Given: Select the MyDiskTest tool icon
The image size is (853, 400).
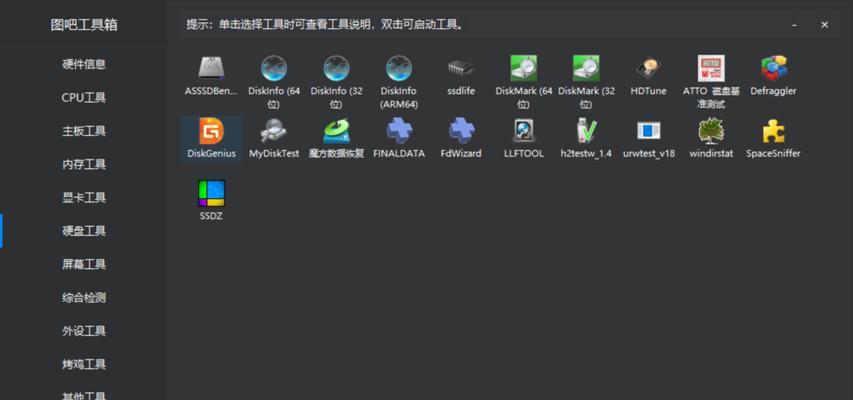Looking at the screenshot, I should pyautogui.click(x=274, y=131).
